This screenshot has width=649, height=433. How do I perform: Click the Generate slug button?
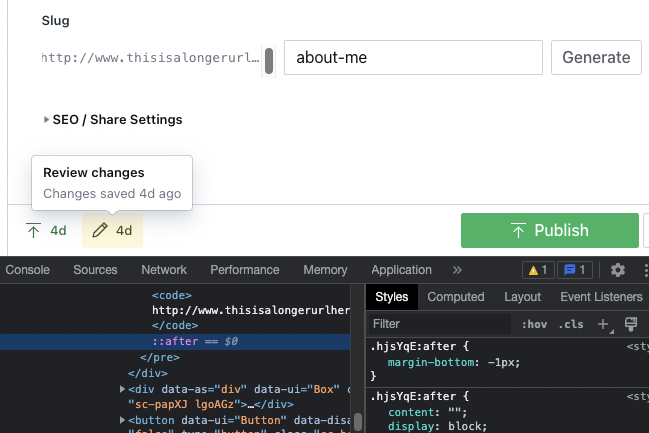click(x=596, y=58)
